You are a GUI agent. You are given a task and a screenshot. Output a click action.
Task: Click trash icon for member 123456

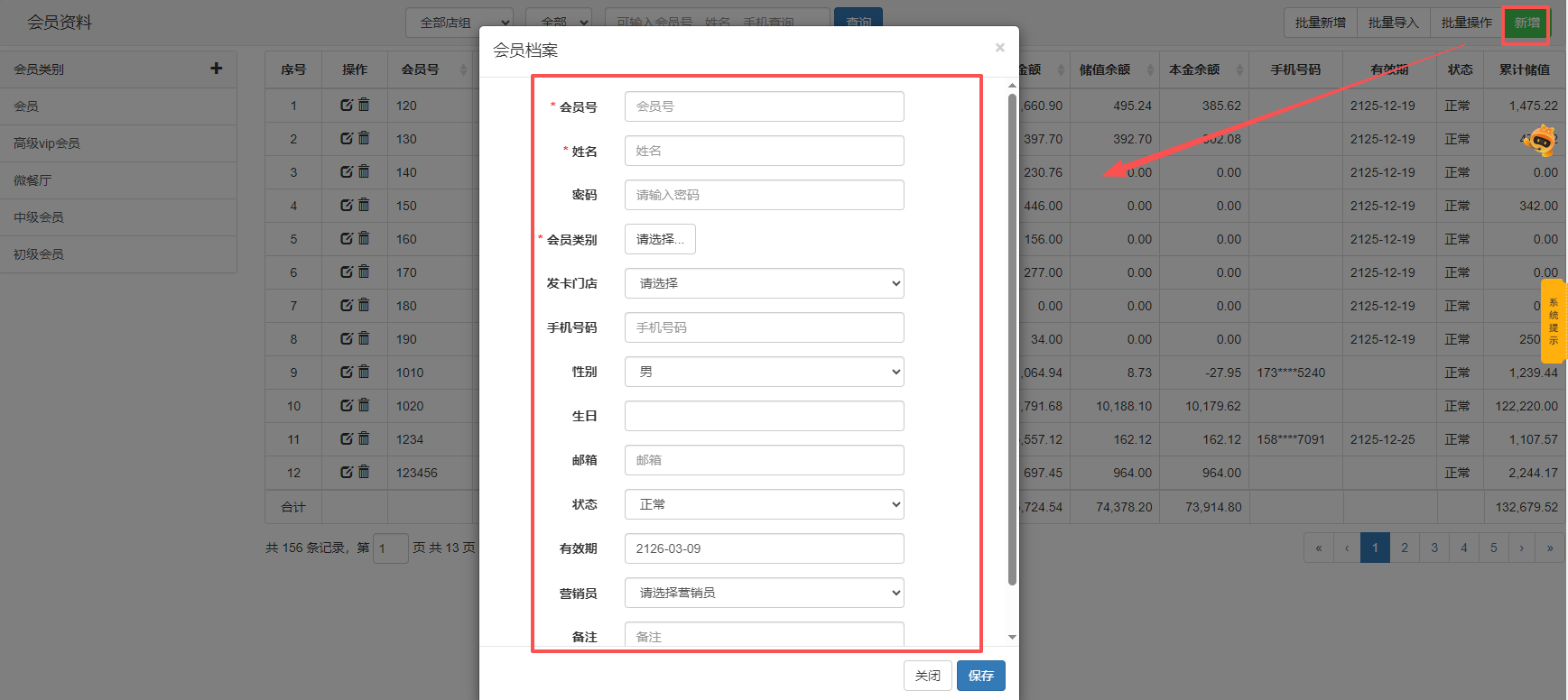tap(364, 473)
